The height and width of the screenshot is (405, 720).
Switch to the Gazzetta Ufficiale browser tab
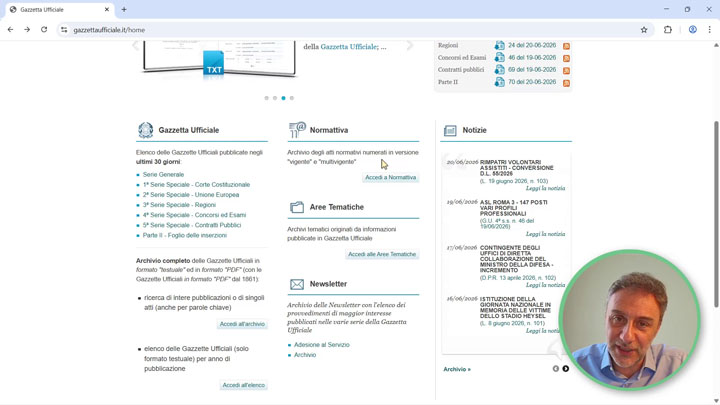60,9
